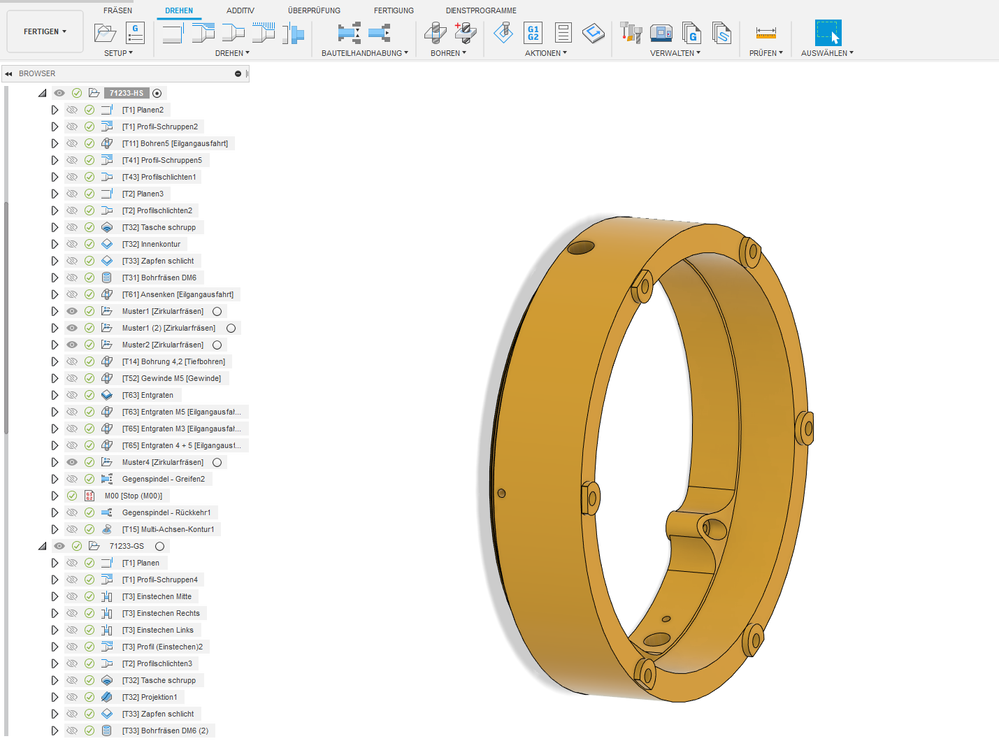
Task: Select [T32] Projektion1 operation
Action: (150, 697)
